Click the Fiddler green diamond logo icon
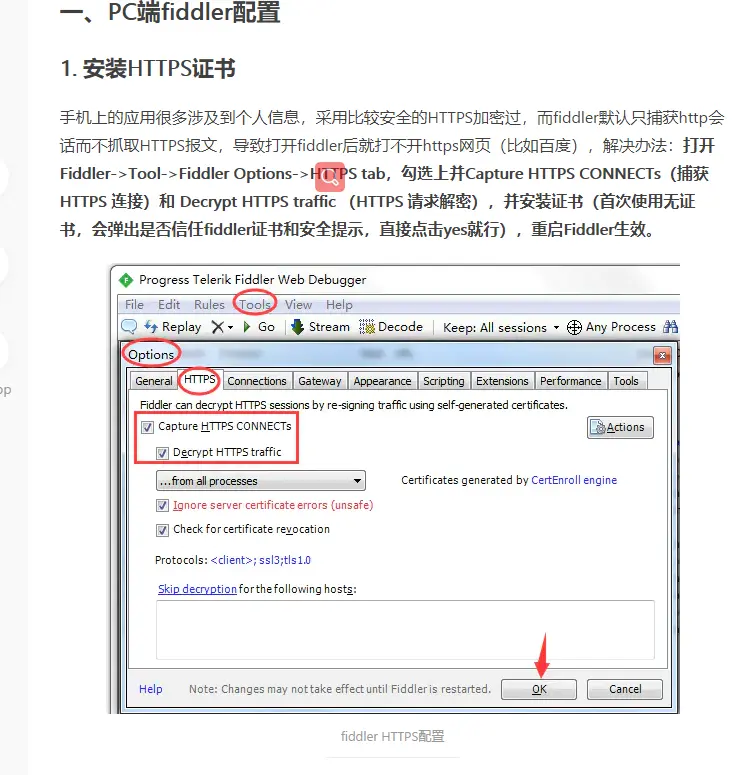The height and width of the screenshot is (775, 756). [126, 280]
